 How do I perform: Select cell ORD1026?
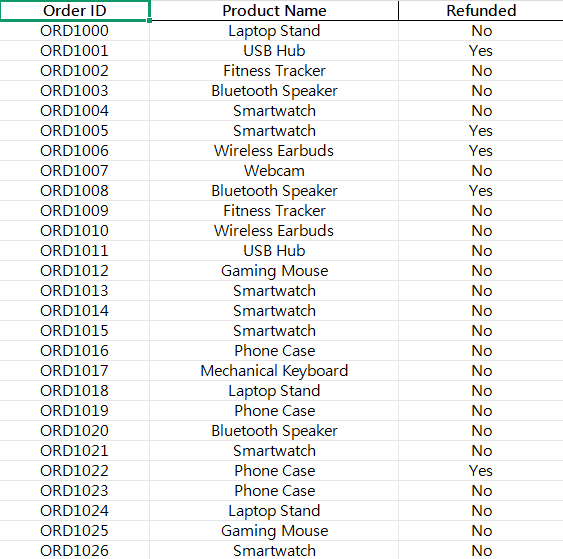point(74,551)
